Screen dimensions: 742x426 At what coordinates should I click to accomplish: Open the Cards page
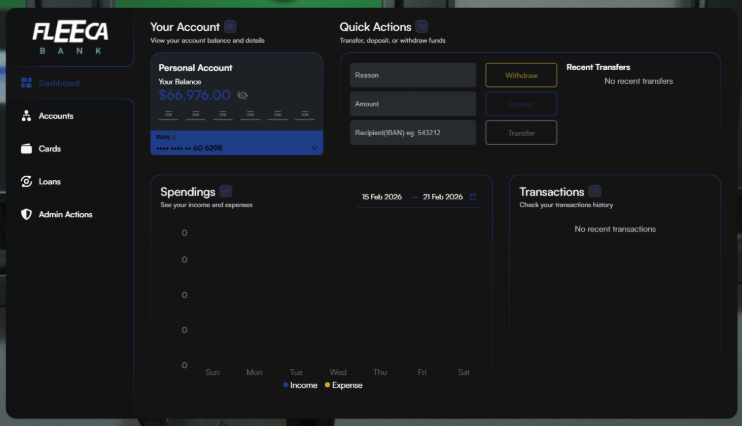pos(50,149)
